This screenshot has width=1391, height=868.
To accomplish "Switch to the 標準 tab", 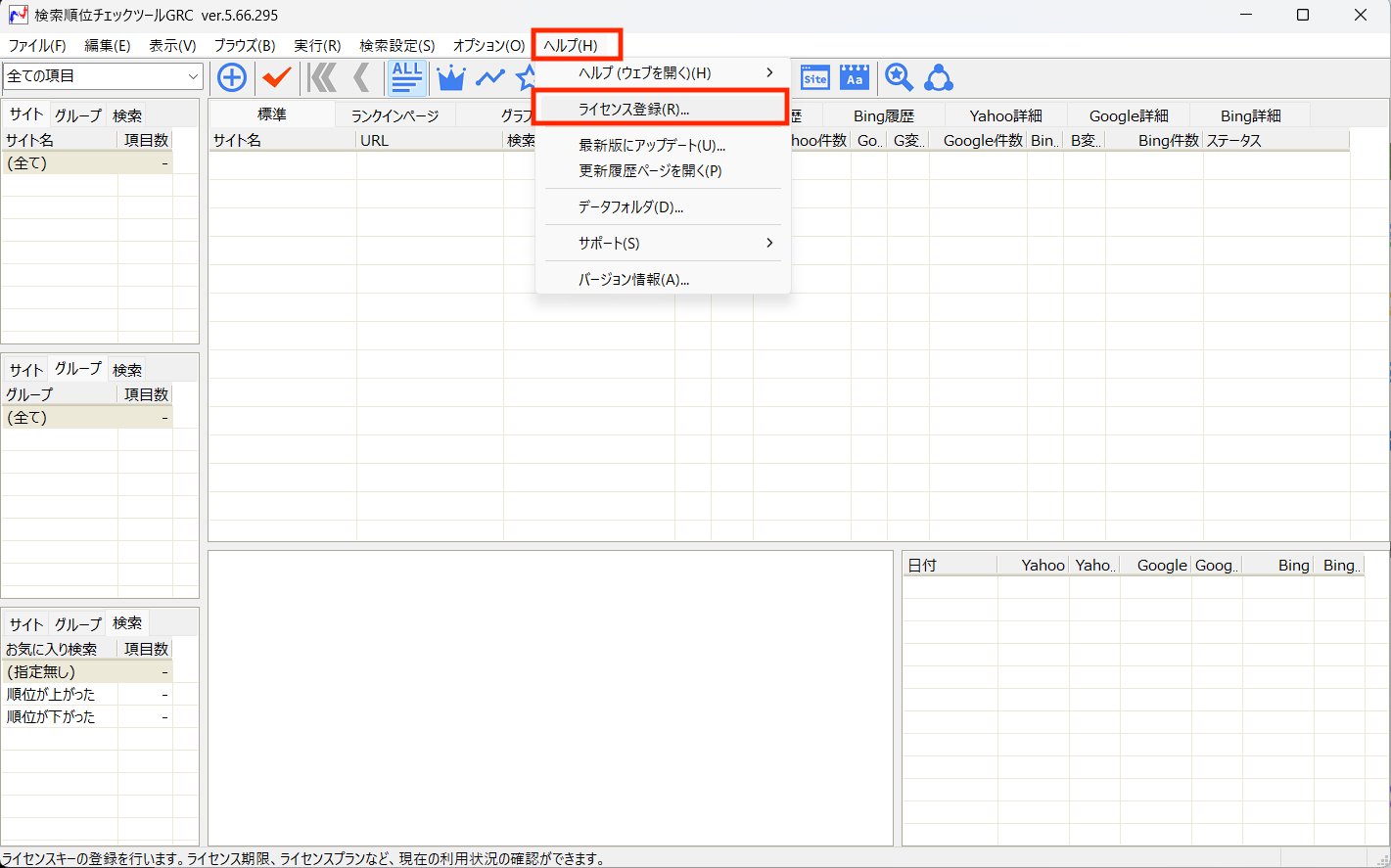I will point(272,114).
